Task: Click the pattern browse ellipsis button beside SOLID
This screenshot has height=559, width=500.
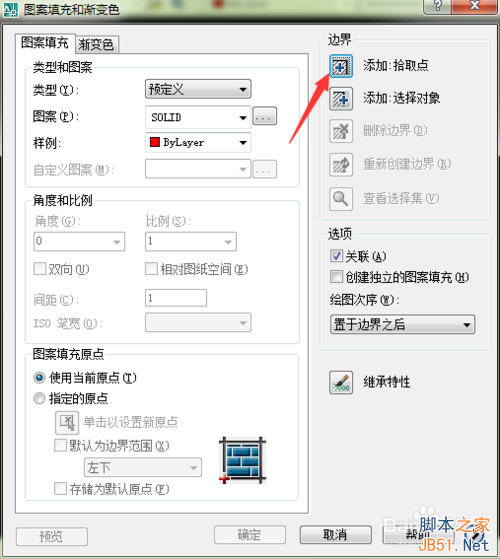Action: pyautogui.click(x=264, y=116)
